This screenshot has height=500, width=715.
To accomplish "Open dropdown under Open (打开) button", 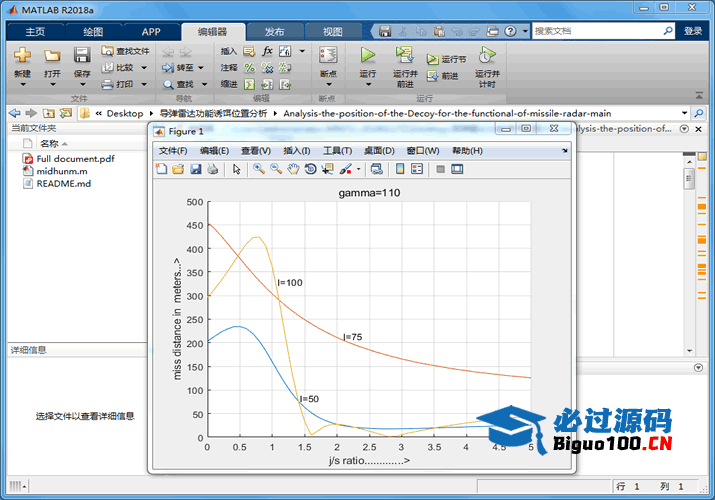I will pos(52,84).
